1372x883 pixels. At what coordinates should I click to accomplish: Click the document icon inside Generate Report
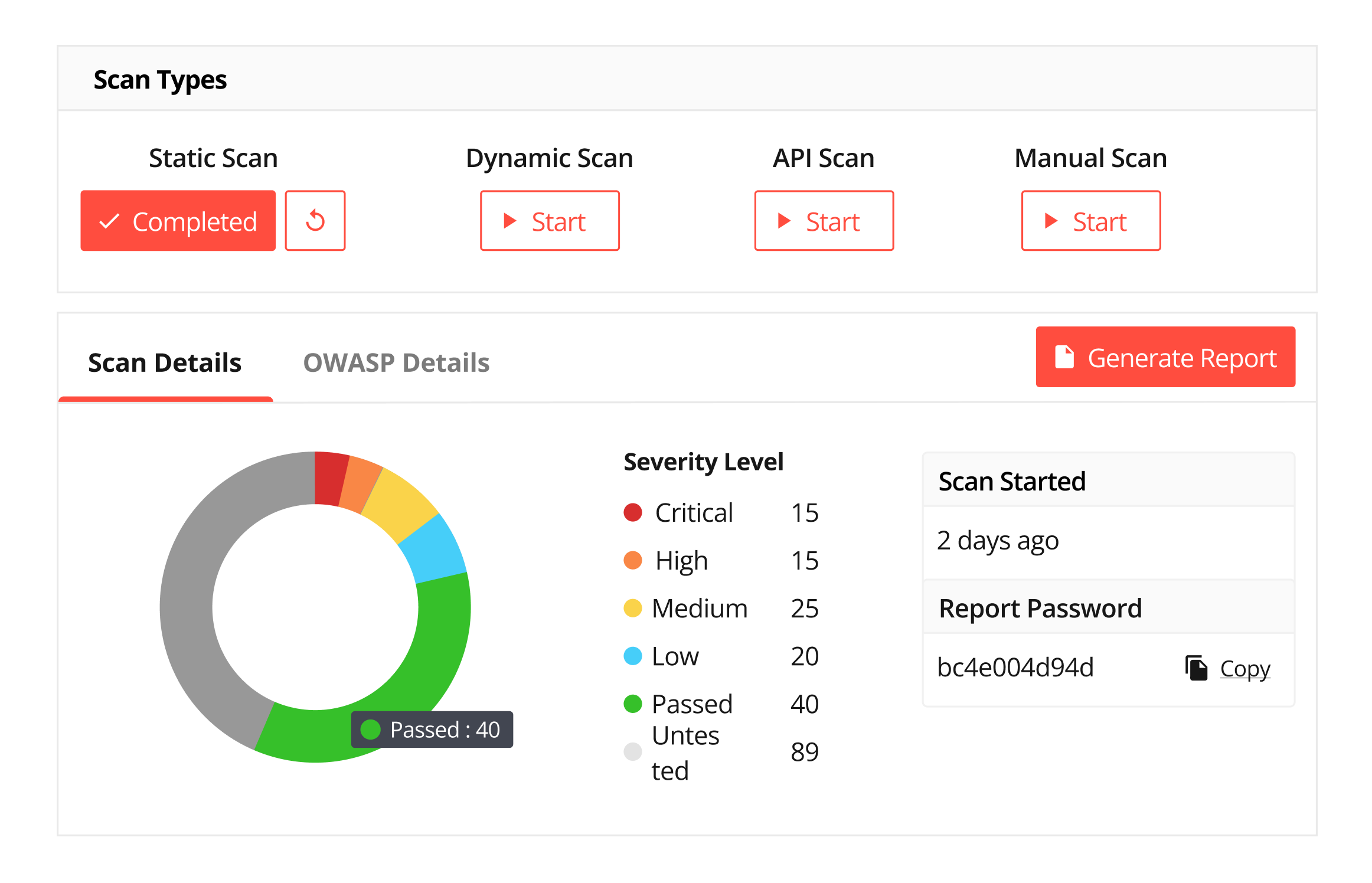pos(1064,357)
